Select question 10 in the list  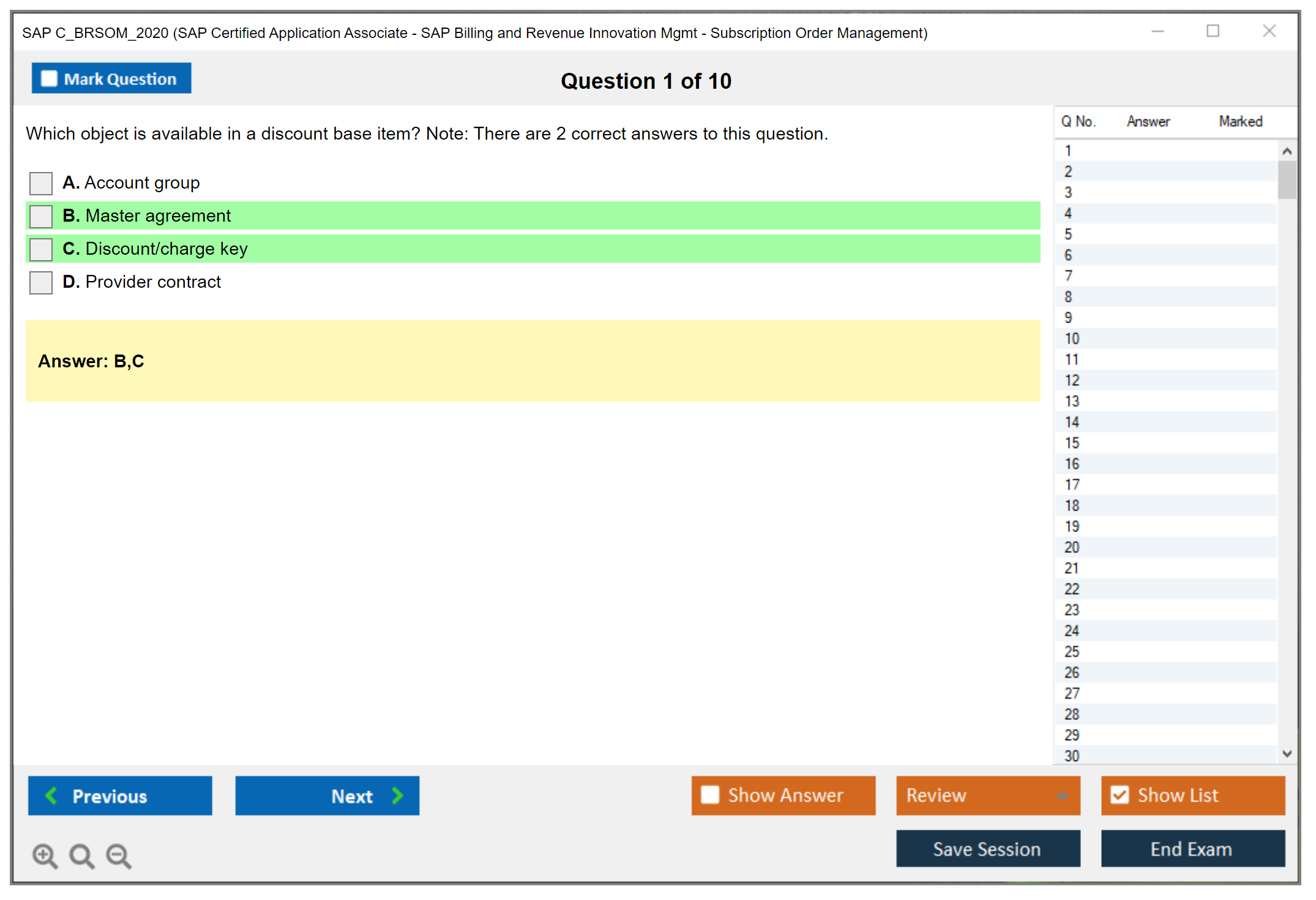[1072, 339]
